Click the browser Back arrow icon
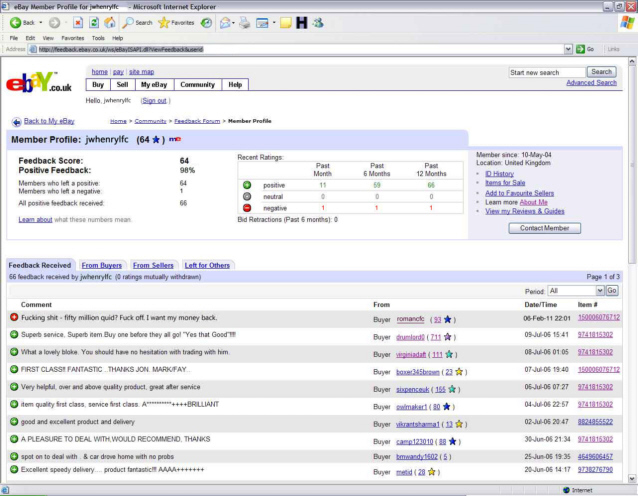638x496 pixels. coord(15,23)
